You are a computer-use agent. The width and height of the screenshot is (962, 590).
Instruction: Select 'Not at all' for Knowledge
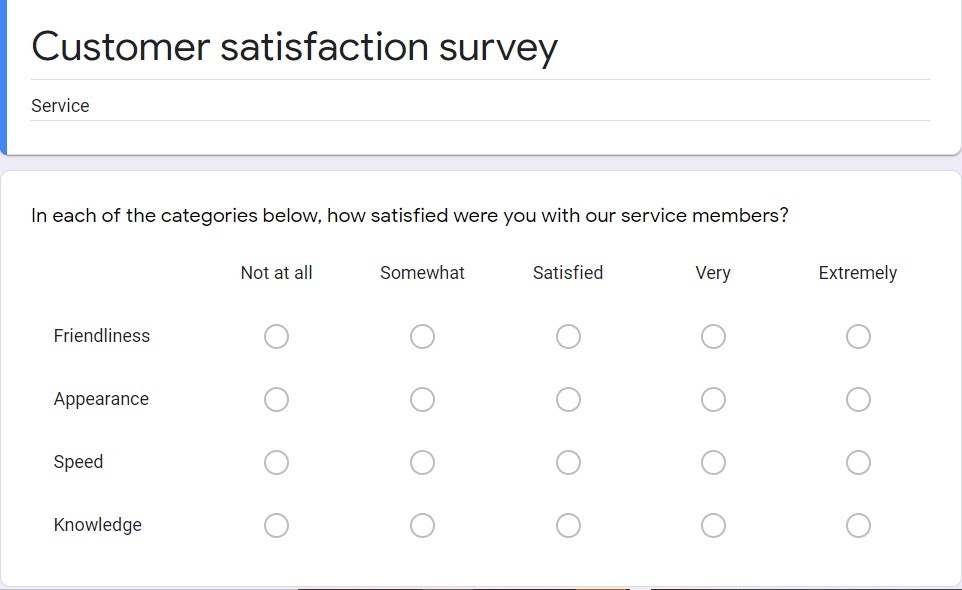[x=277, y=526]
